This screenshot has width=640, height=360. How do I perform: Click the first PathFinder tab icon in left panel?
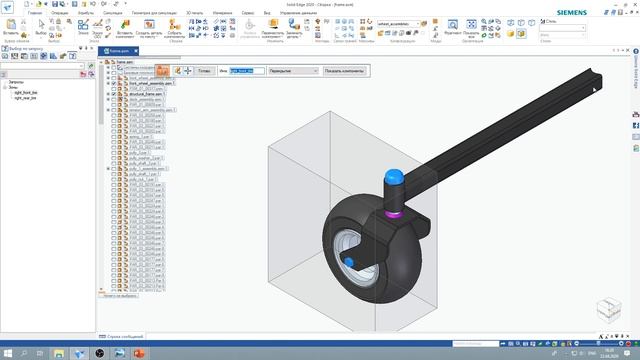point(5,56)
